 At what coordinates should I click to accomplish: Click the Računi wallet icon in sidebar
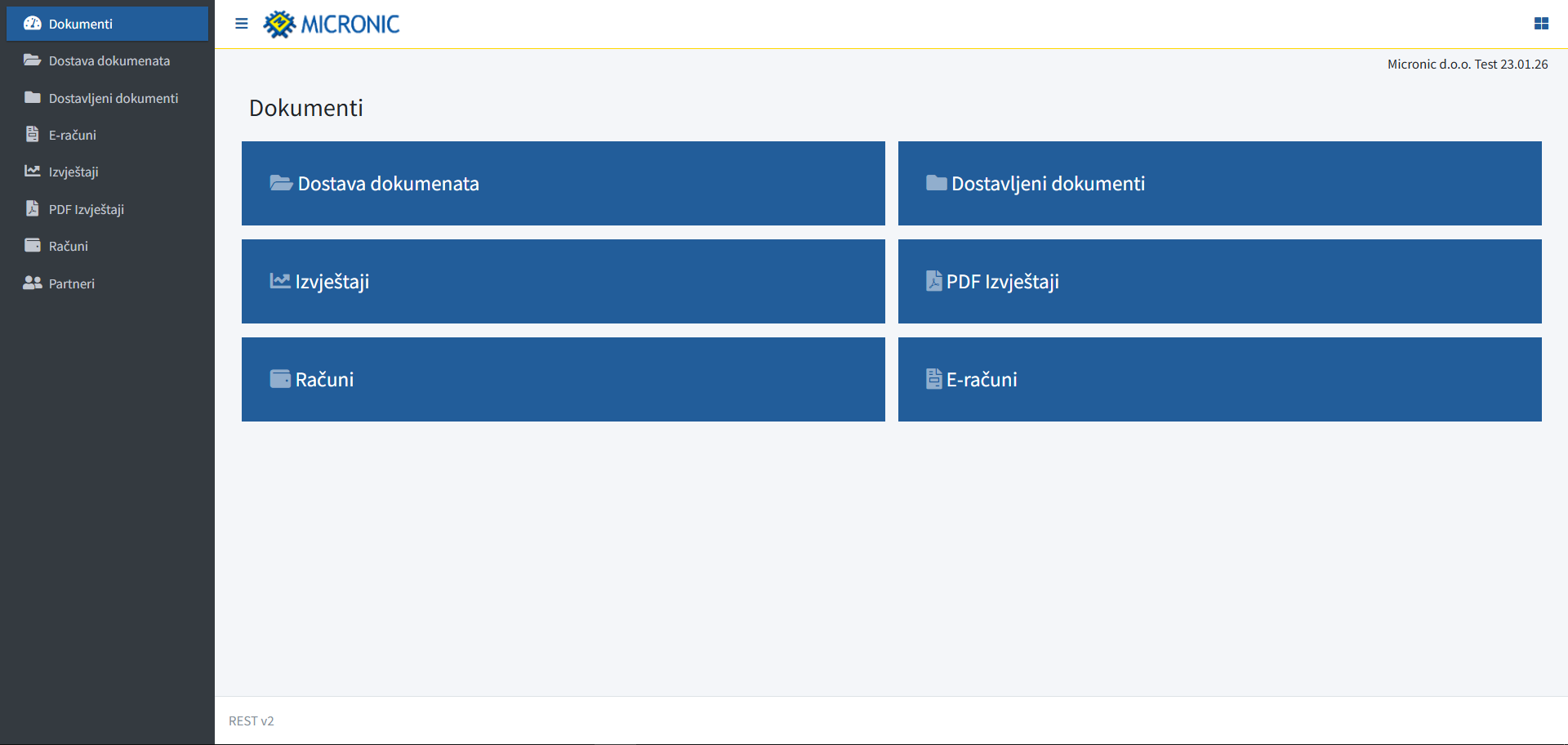[33, 245]
